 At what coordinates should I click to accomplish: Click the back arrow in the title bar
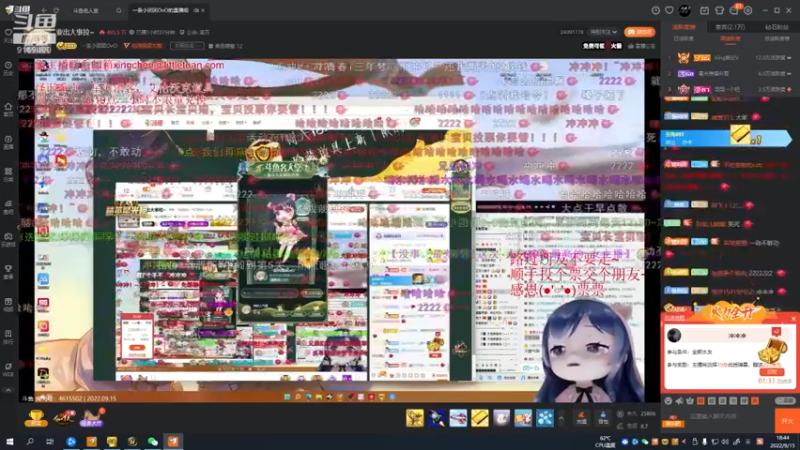pos(44,10)
